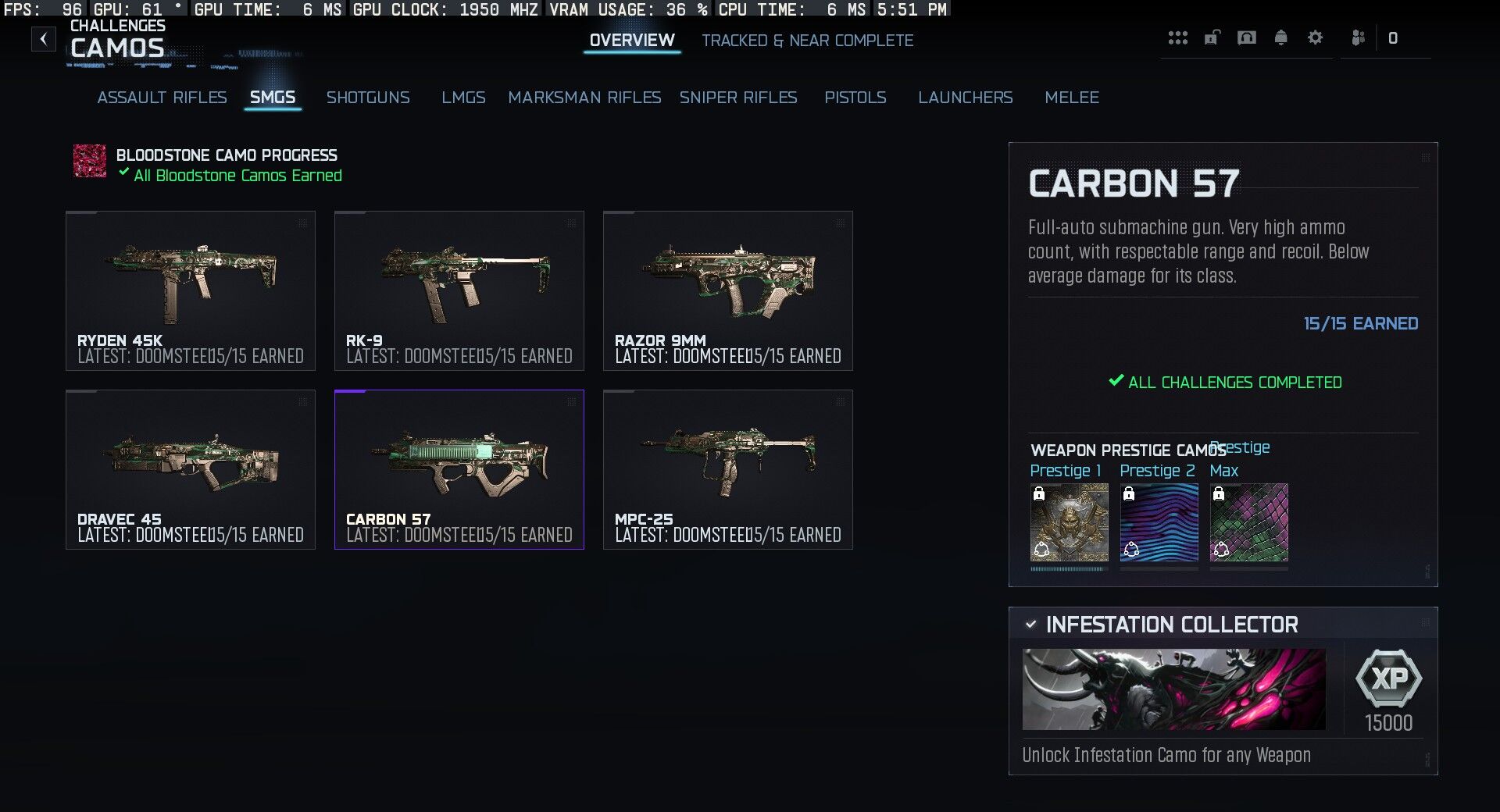The width and height of the screenshot is (1500, 812).
Task: Select the Prestige Max scale camo
Action: pos(1248,522)
